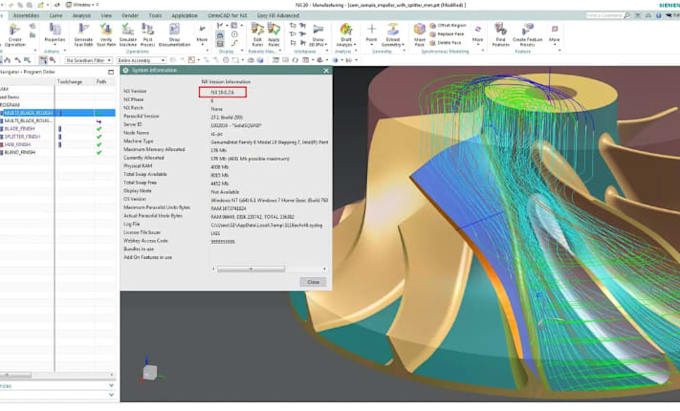Click the Offset Region command
The image size is (680, 411).
tap(448, 26)
